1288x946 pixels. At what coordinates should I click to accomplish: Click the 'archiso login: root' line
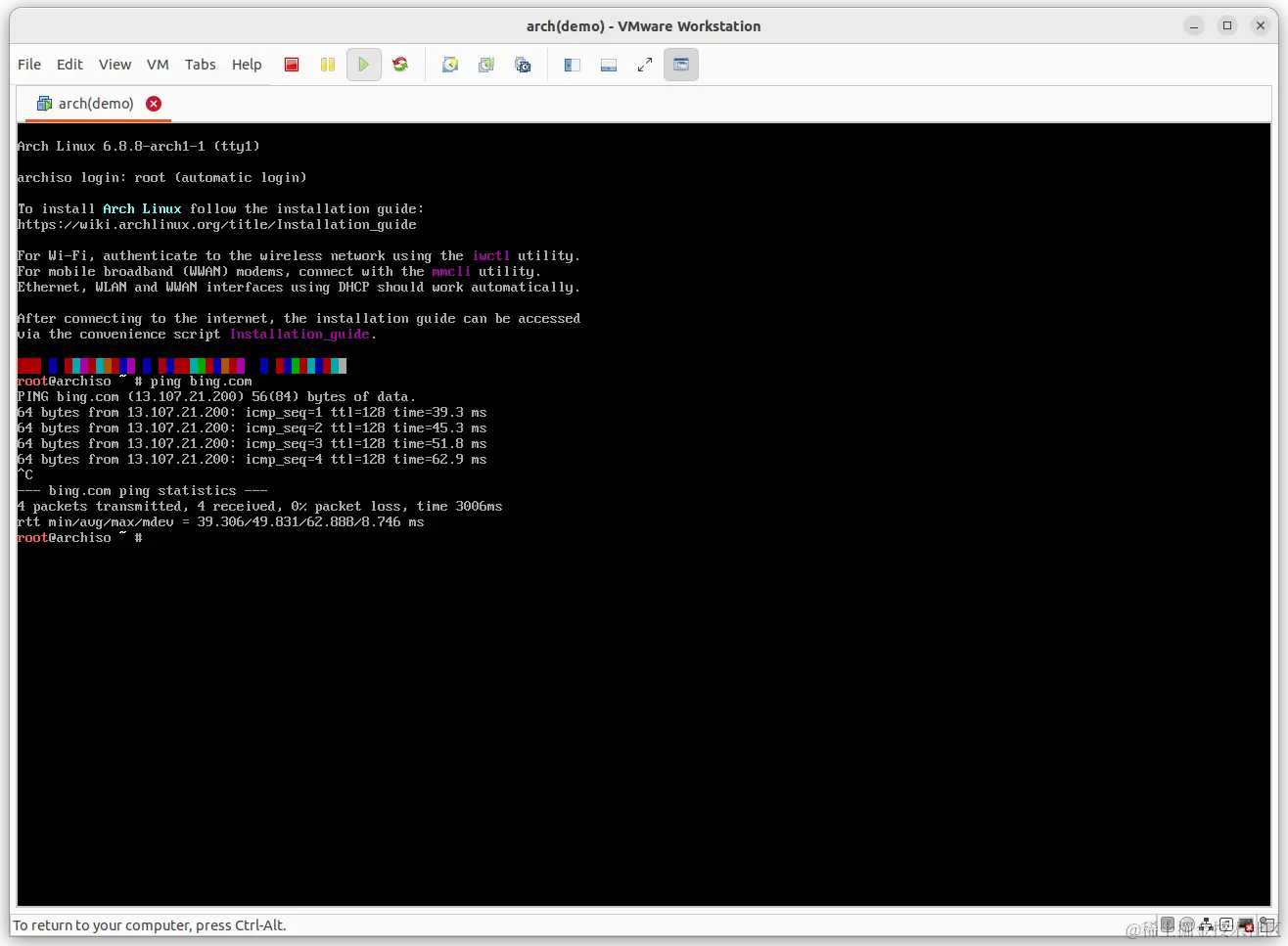tap(162, 178)
